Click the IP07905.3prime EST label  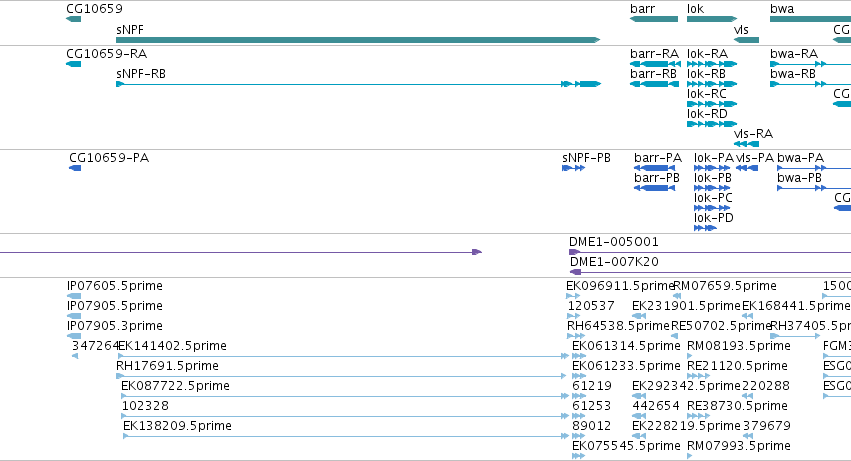click(115, 326)
